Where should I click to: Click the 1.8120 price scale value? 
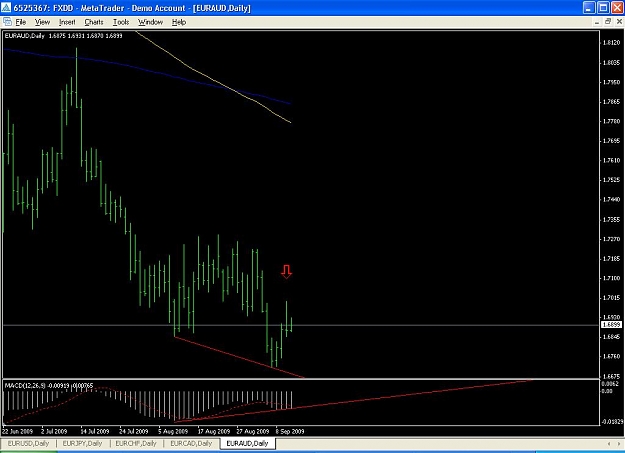pos(611,43)
